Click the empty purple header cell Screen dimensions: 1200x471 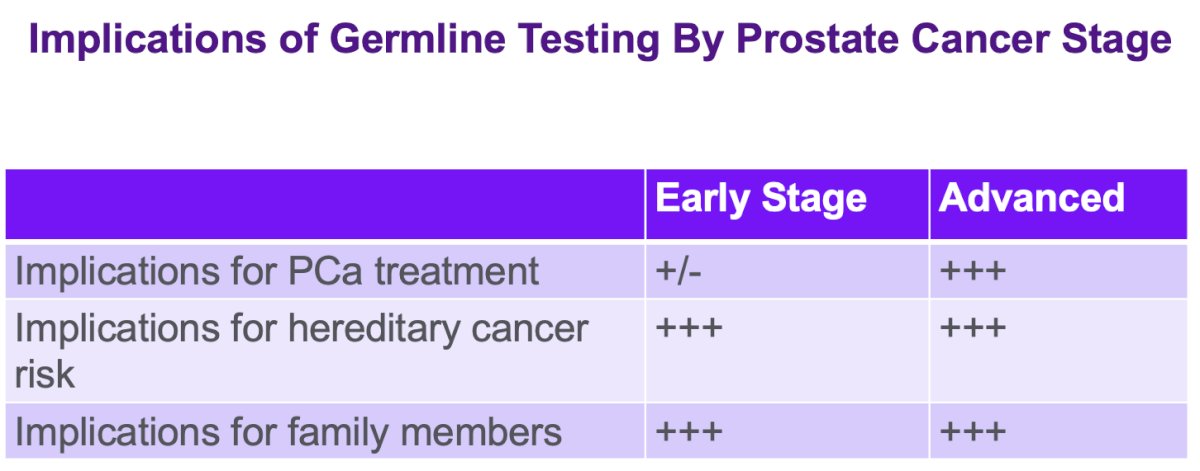pyautogui.click(x=325, y=204)
